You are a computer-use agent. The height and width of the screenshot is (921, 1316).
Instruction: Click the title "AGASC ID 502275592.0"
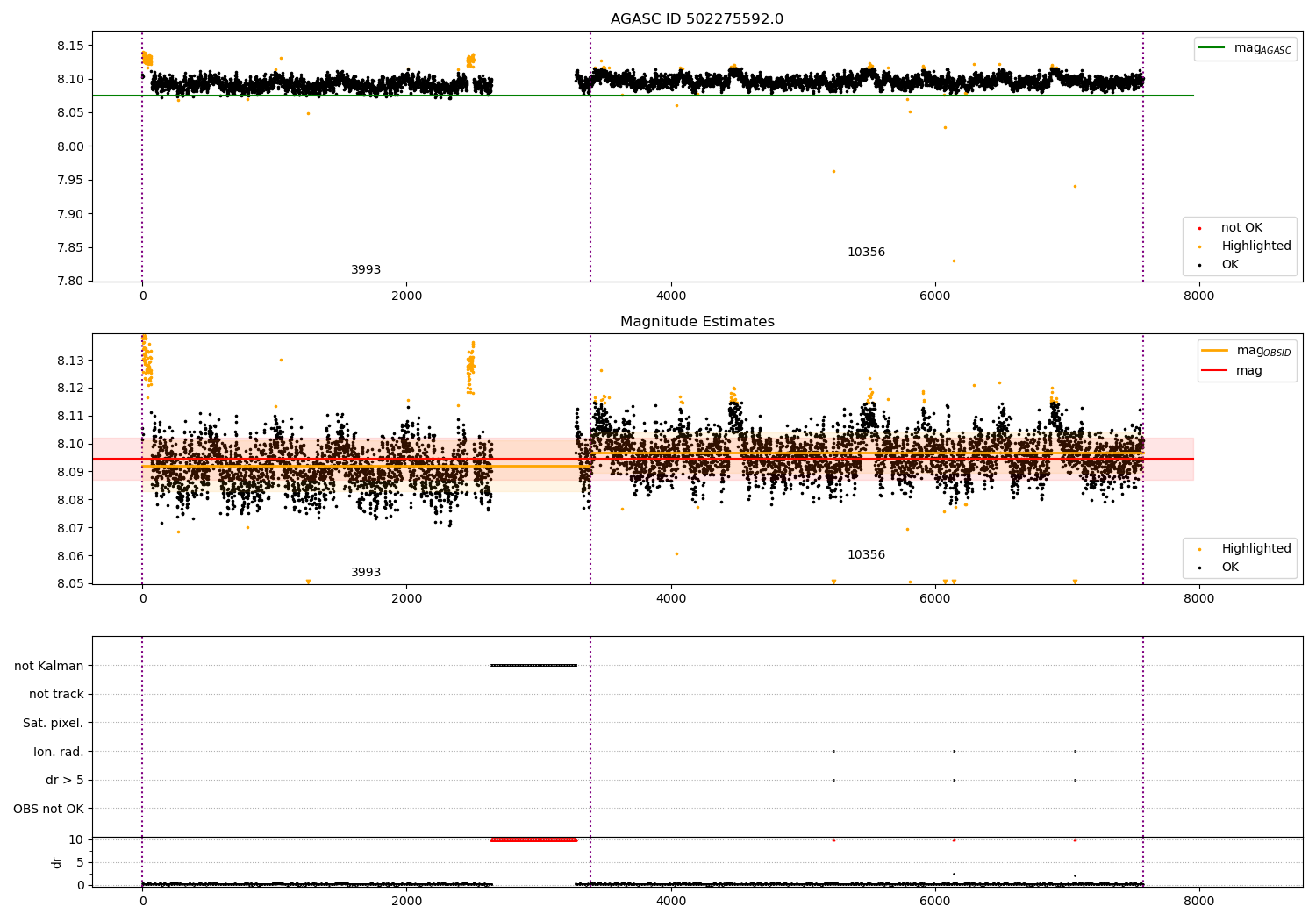pos(697,19)
